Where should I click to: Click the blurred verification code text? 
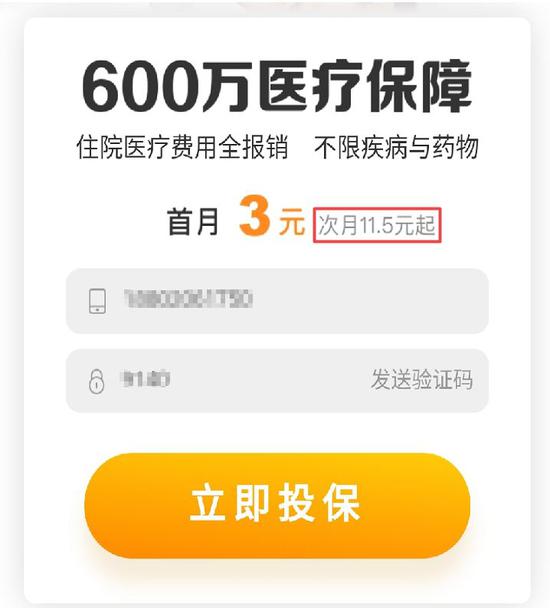pos(145,379)
